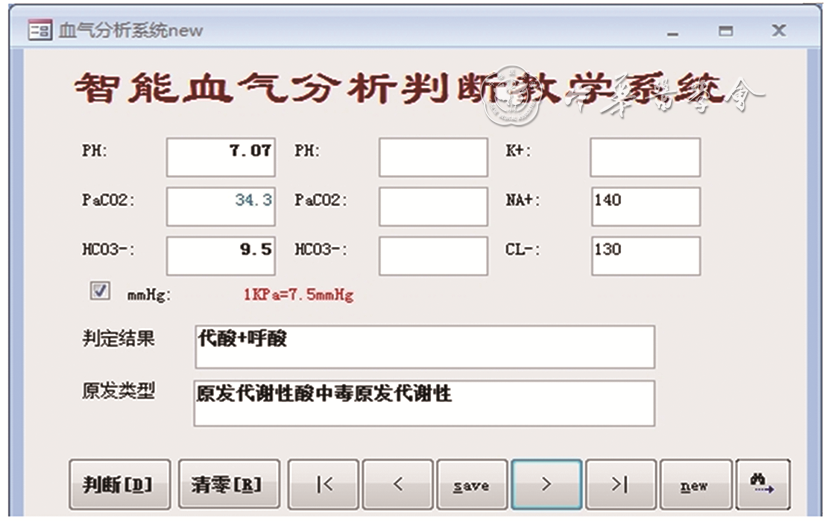
Task: Click the 判定结果 result text box
Action: point(424,346)
